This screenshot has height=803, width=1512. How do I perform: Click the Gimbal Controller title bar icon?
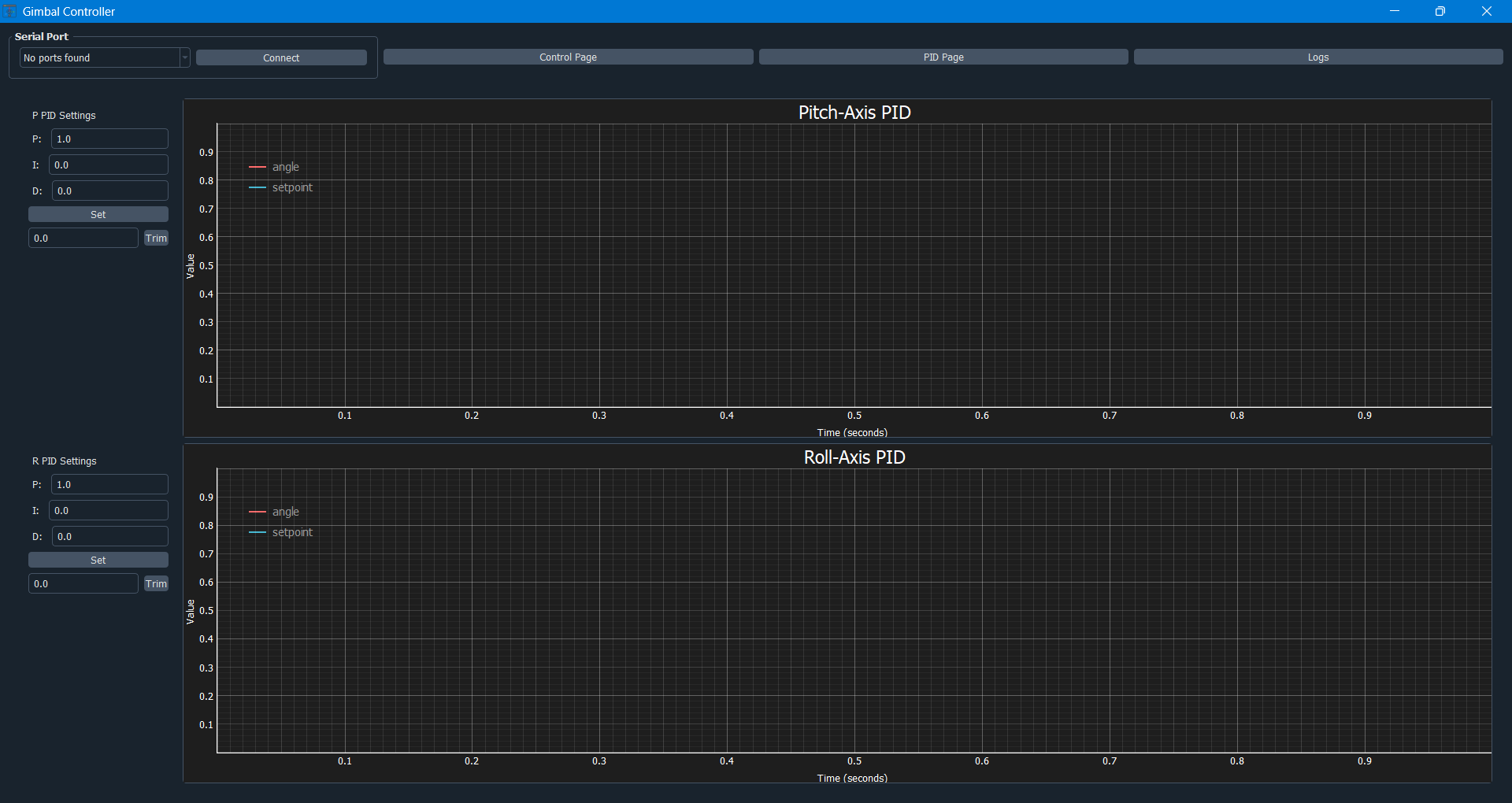coord(10,11)
